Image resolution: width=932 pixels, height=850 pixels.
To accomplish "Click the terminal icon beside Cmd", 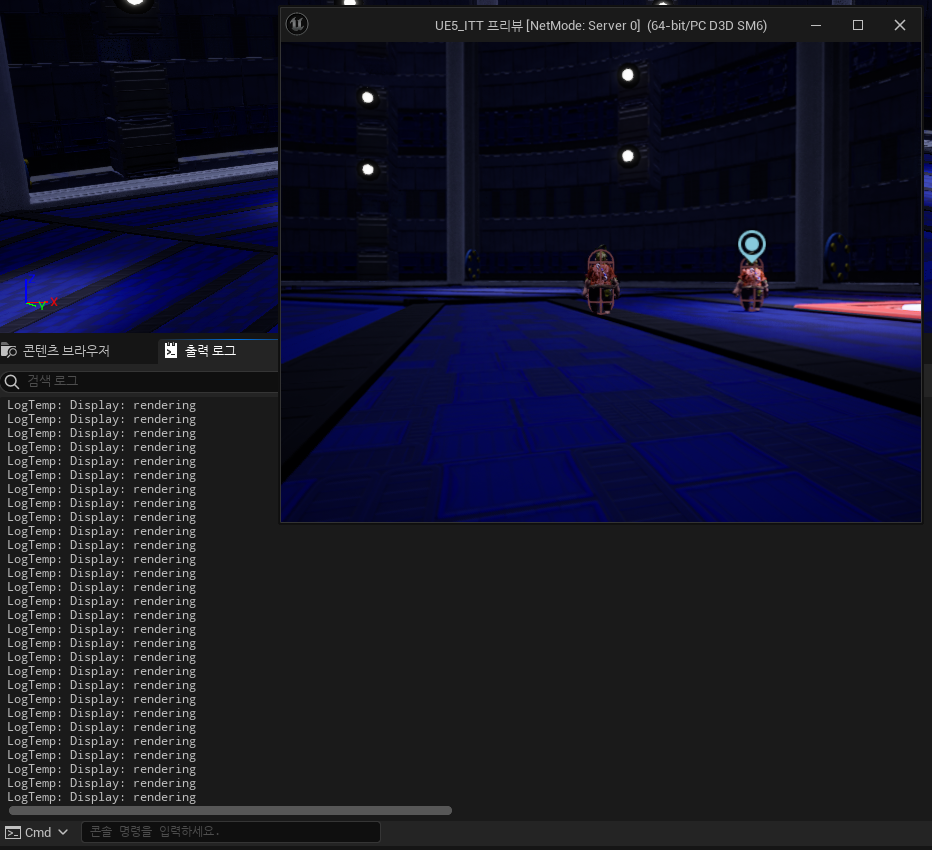I will [12, 832].
